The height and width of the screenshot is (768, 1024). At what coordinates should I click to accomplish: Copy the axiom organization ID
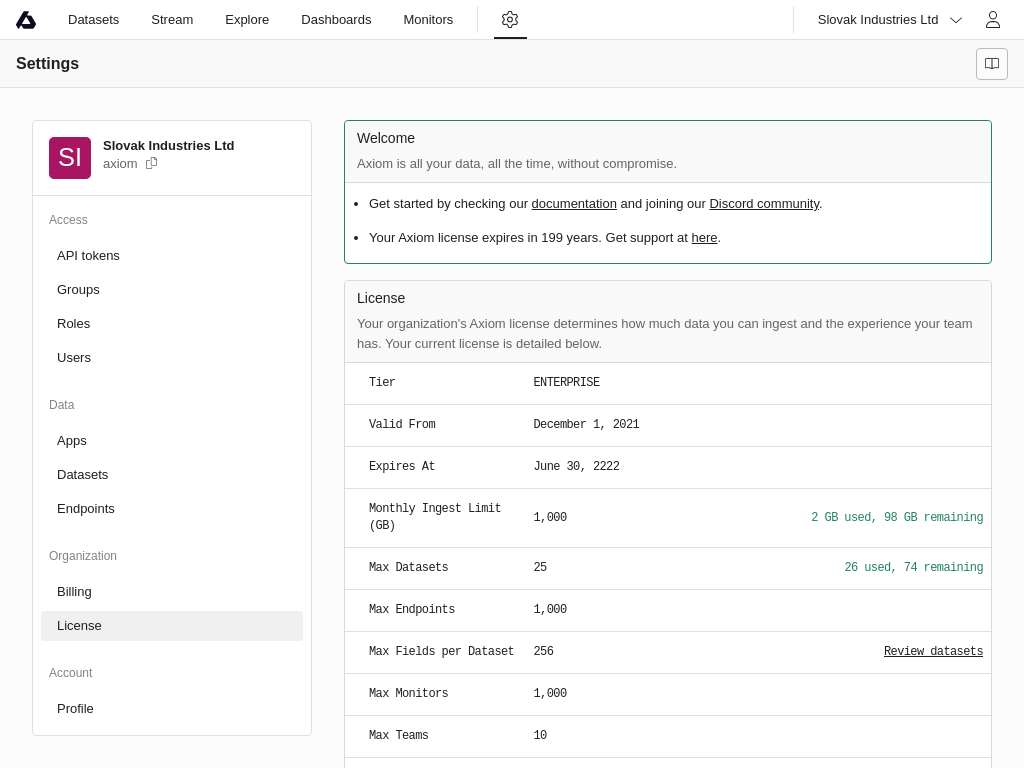click(152, 163)
